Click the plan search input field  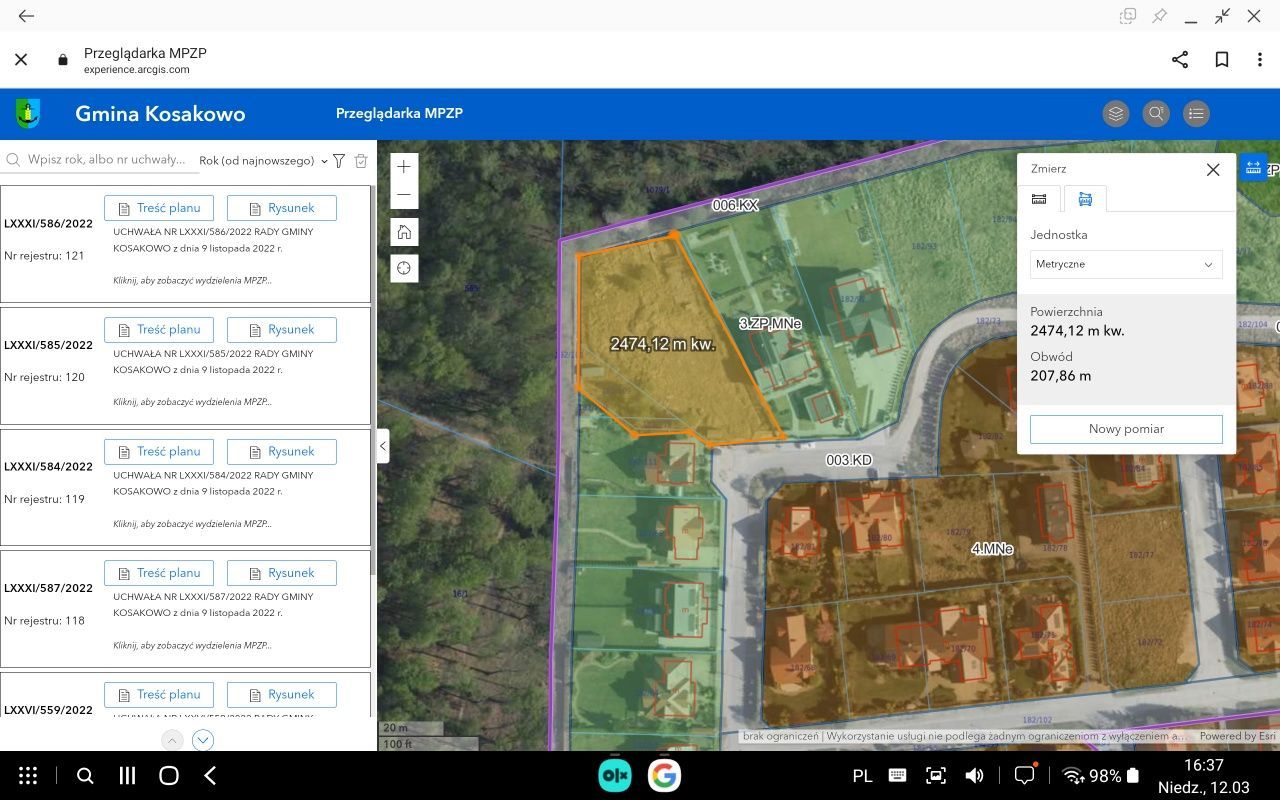point(105,160)
